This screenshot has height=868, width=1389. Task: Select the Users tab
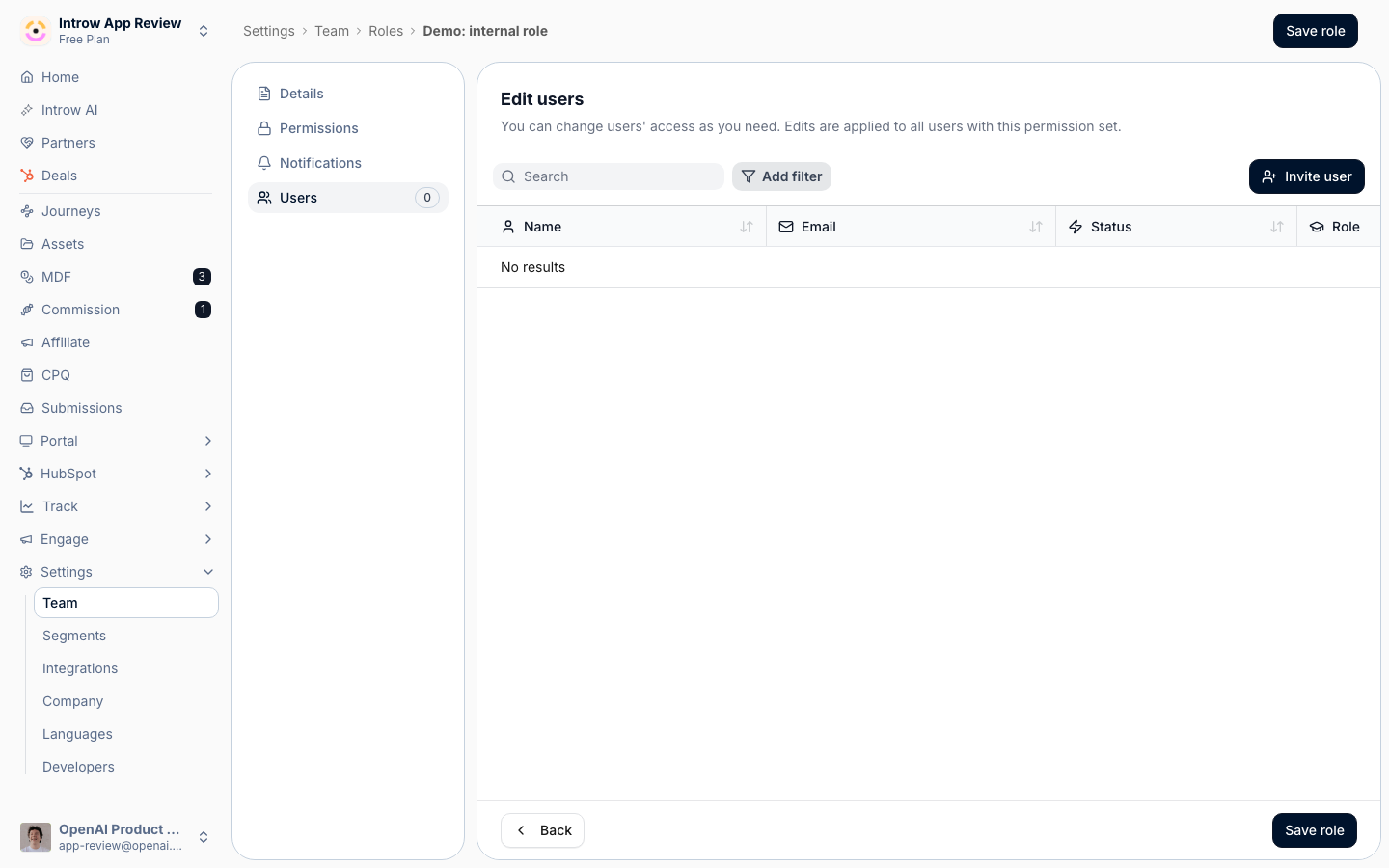(348, 198)
